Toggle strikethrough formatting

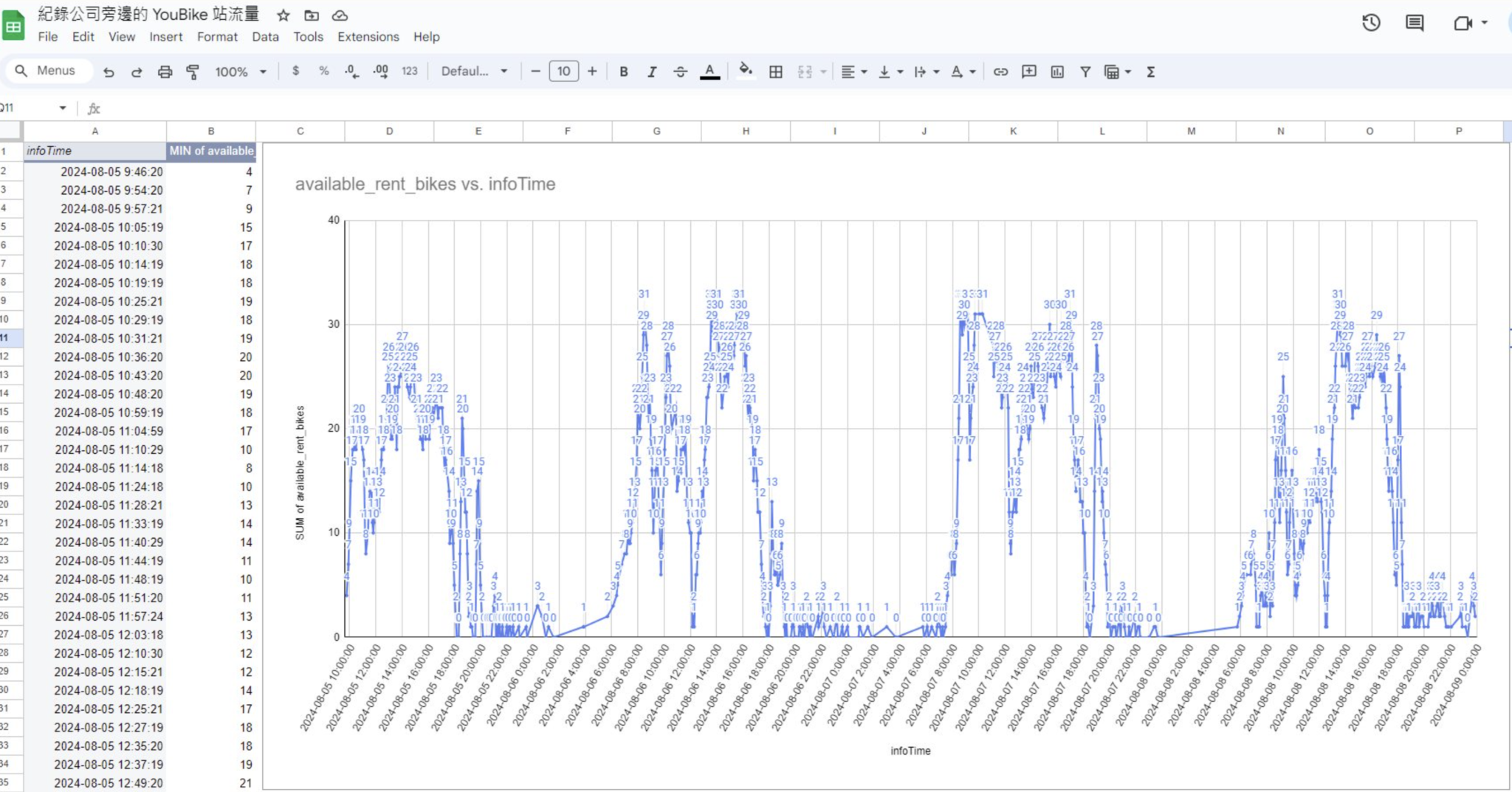click(681, 72)
